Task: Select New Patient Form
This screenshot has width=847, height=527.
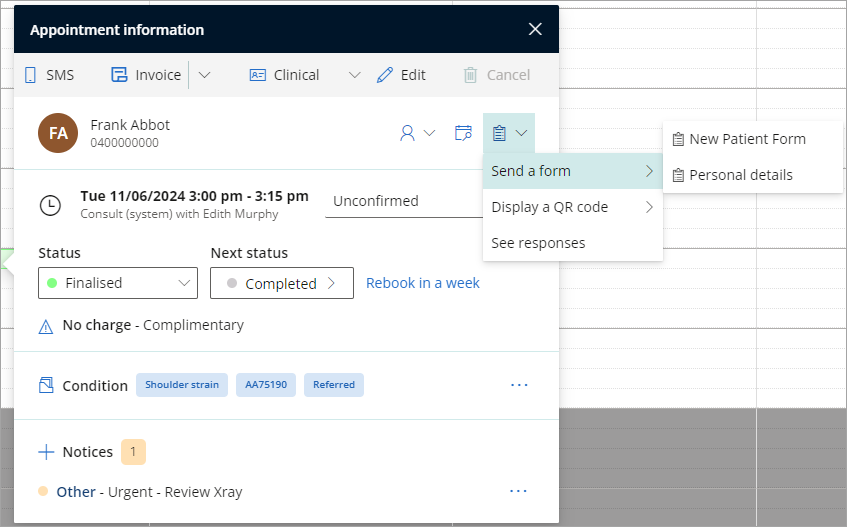Action: (752, 139)
